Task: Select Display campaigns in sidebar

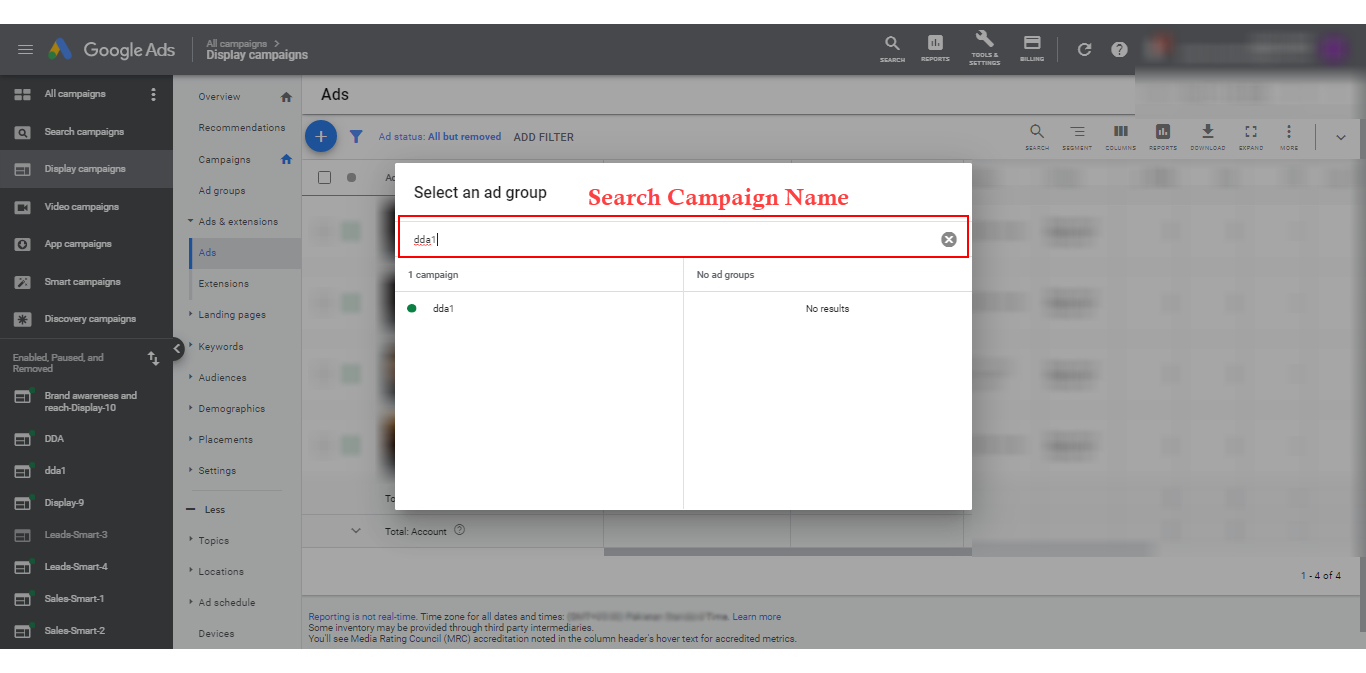Action: coord(86,169)
